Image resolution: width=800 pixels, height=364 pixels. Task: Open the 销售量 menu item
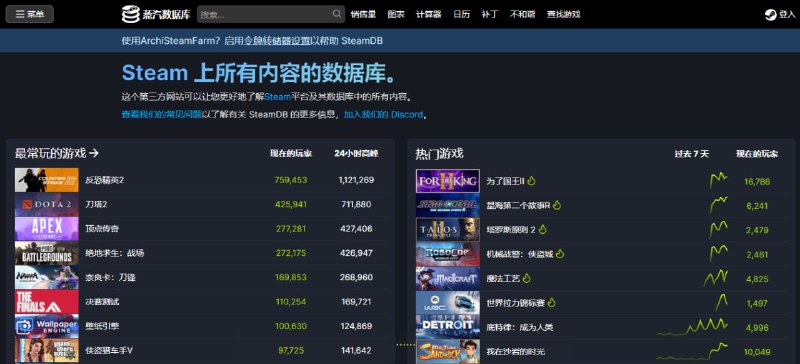click(x=363, y=14)
